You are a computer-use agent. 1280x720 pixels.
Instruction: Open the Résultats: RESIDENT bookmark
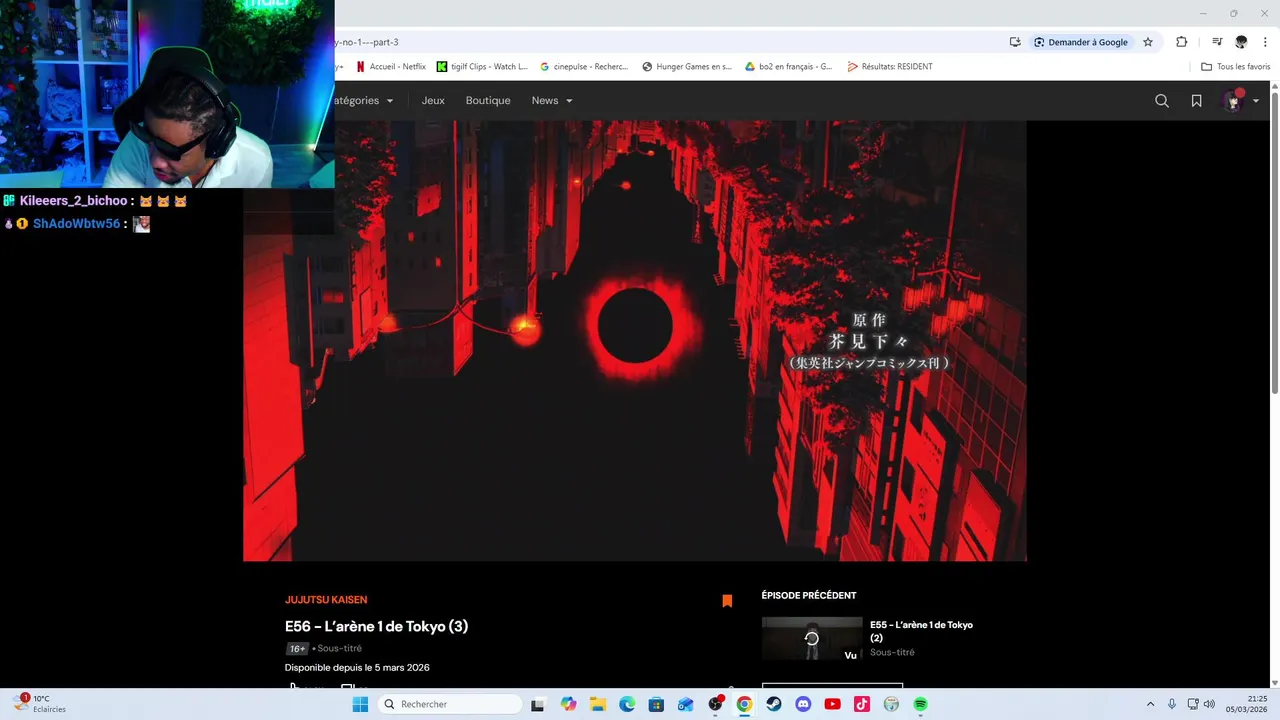click(x=890, y=67)
